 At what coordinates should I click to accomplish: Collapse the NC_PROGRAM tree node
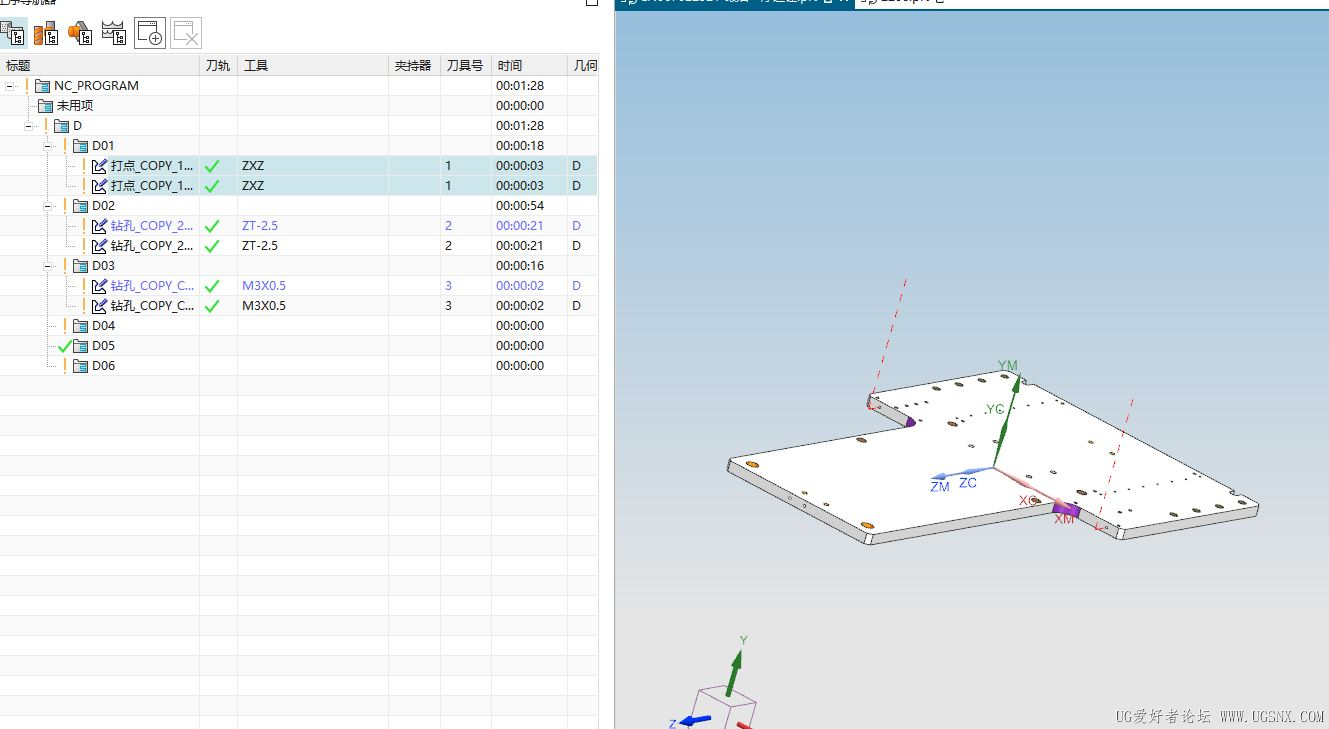(10, 86)
